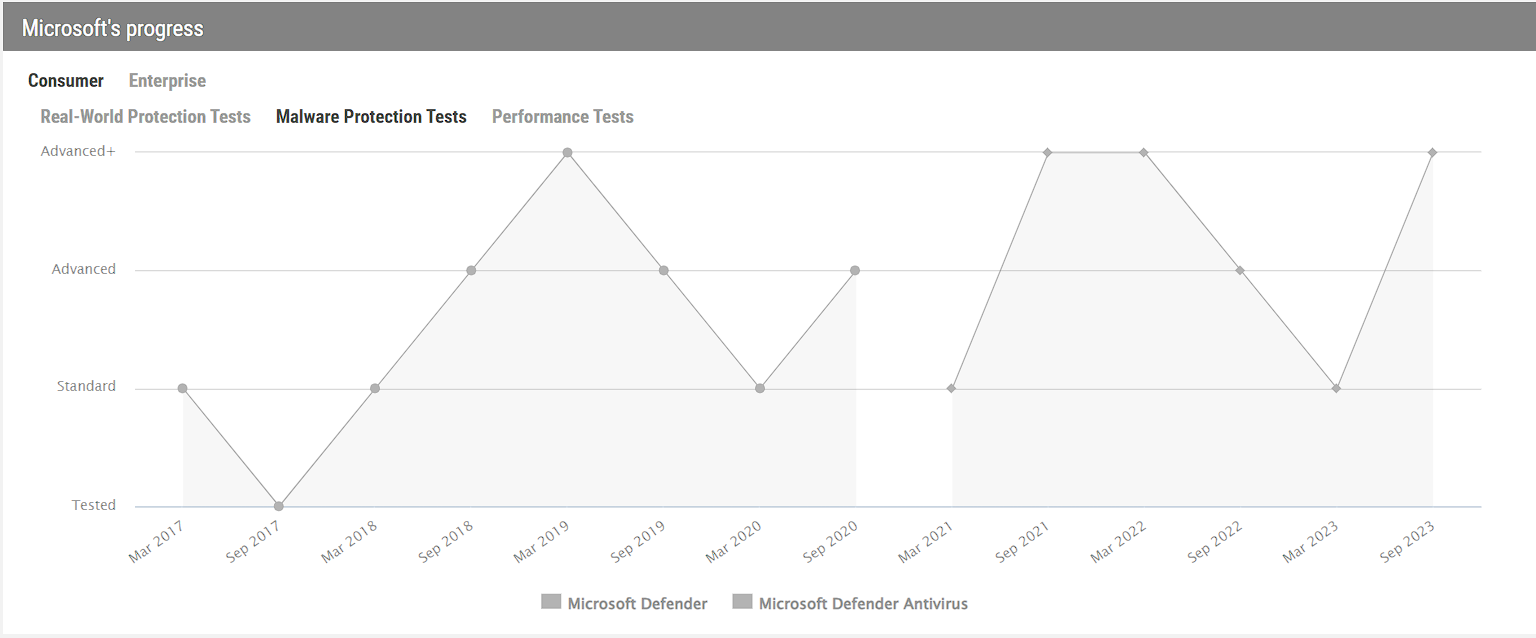Click the Mar 2023 Standard diamond marker
1536x638 pixels.
click(x=1336, y=388)
